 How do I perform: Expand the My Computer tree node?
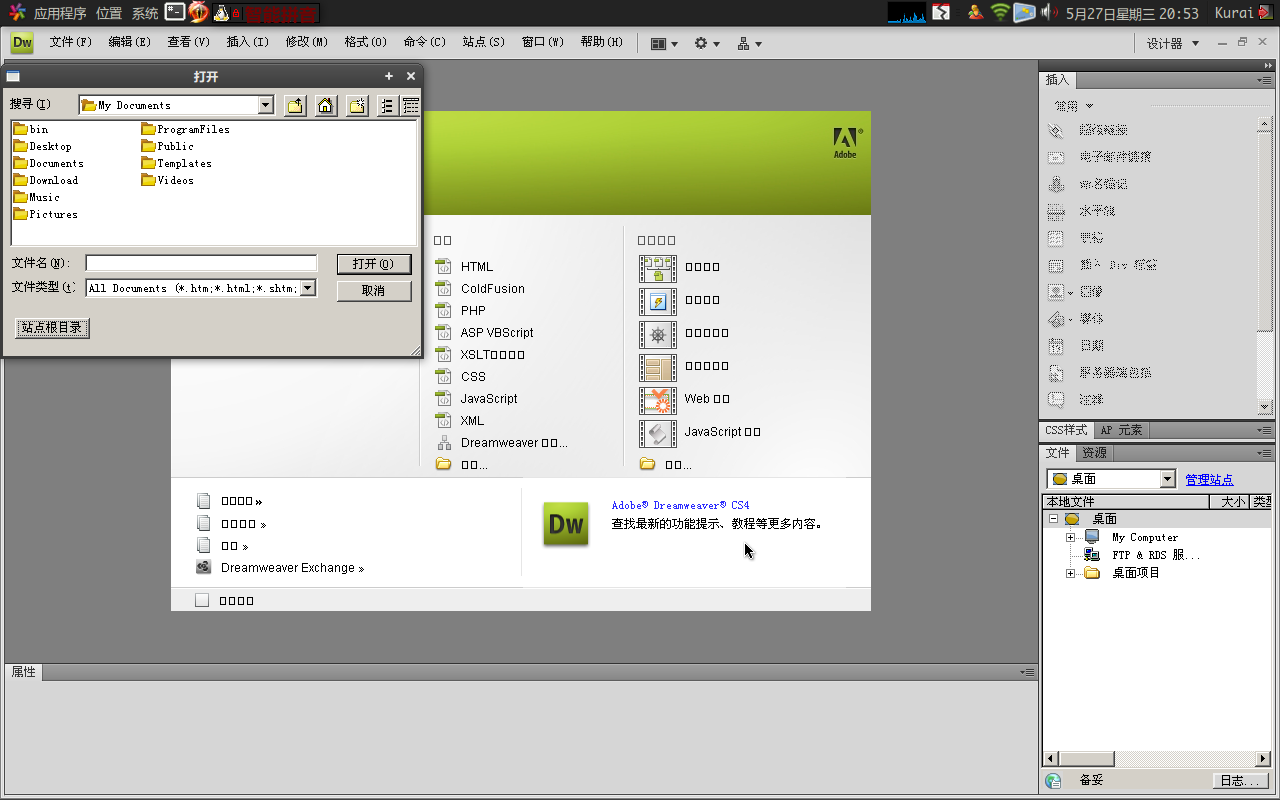[1070, 537]
